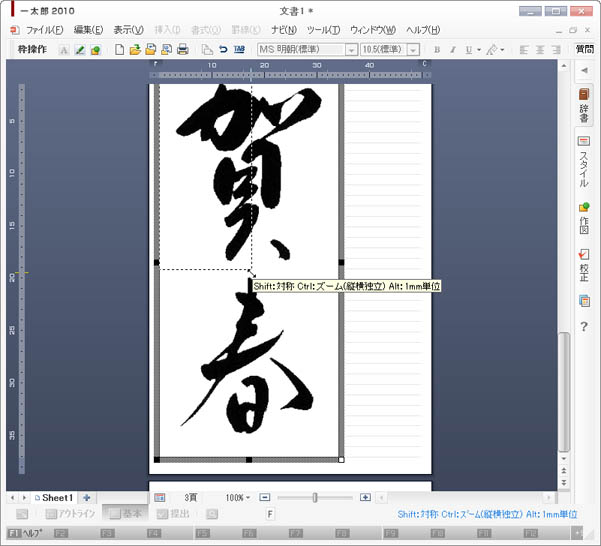Select the Sheet1 tab
The image size is (601, 546).
point(55,497)
